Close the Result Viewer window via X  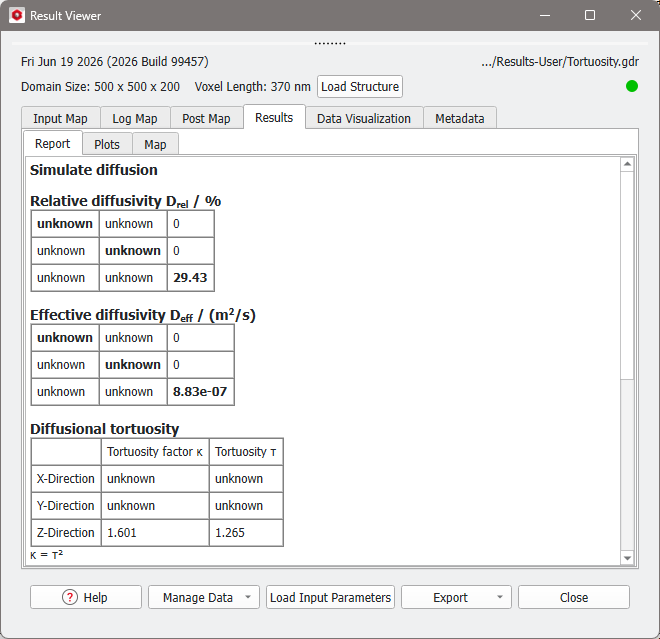[636, 16]
